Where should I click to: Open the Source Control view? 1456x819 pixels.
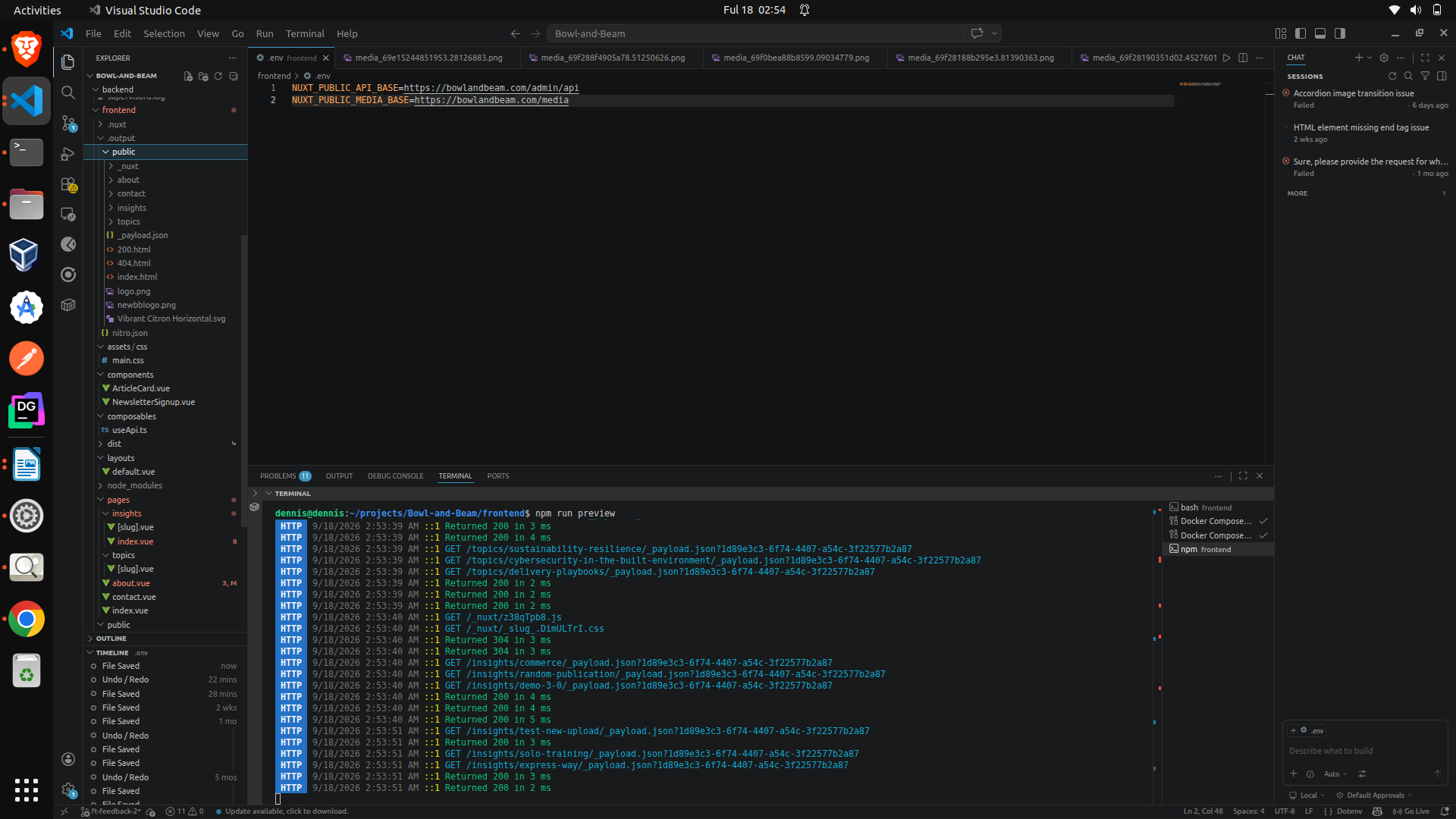point(68,123)
